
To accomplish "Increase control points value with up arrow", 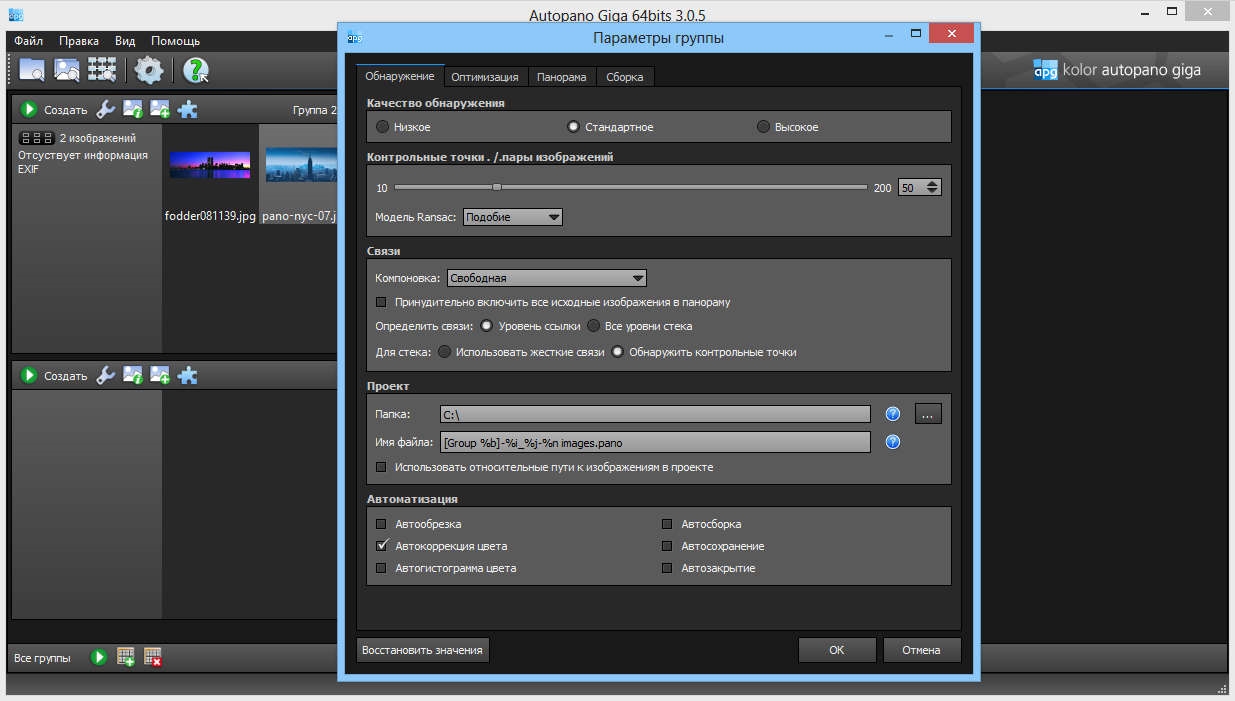I will click(x=933, y=183).
